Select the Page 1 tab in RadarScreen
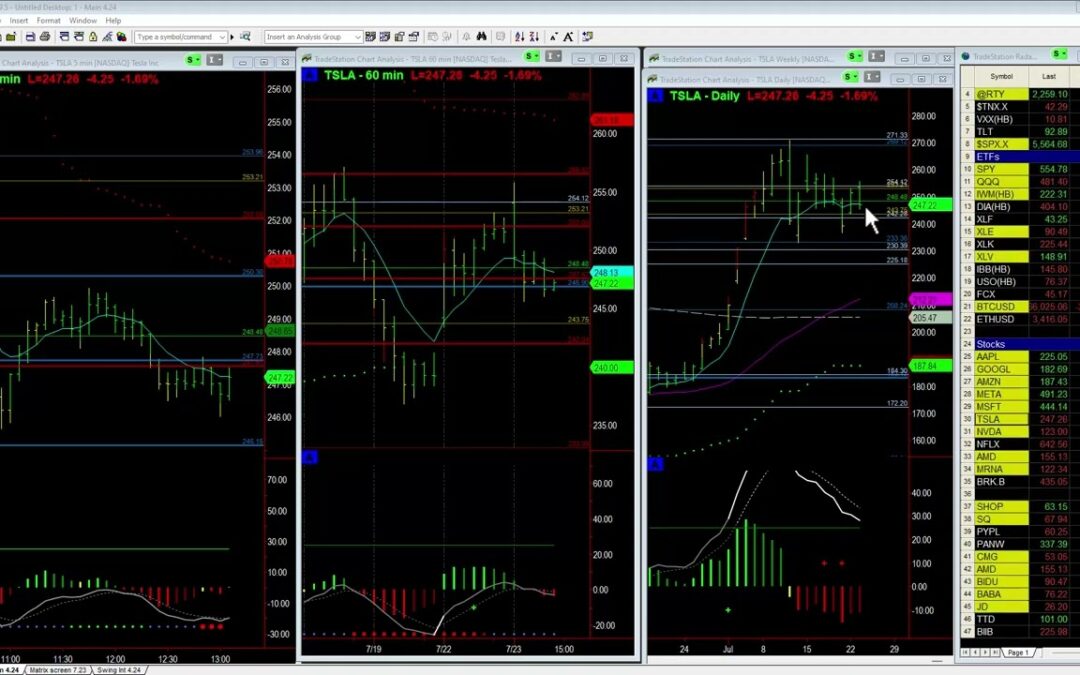The width and height of the screenshot is (1080, 675). click(1017, 652)
